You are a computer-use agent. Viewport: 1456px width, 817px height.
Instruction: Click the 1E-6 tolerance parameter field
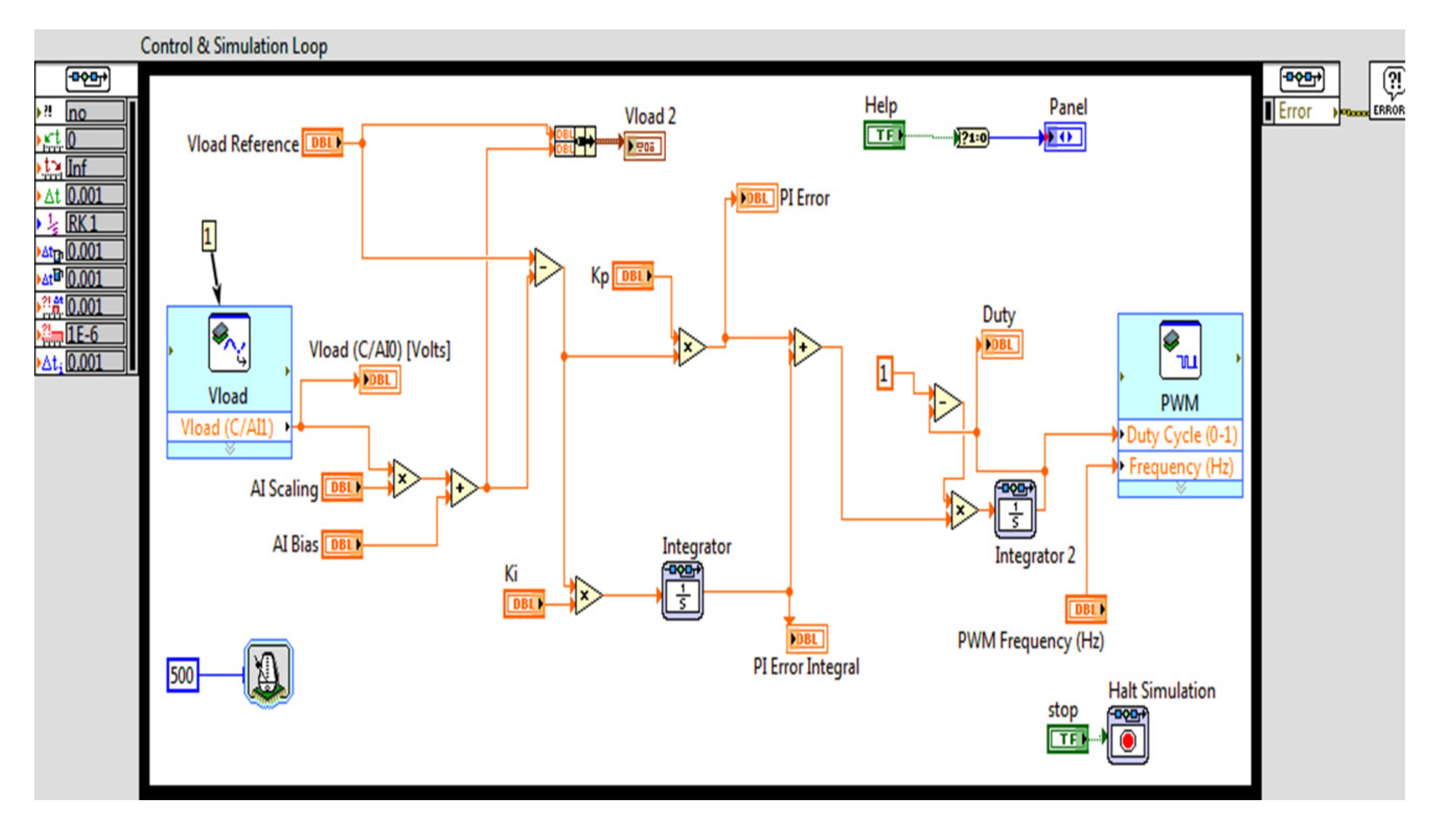pos(95,334)
